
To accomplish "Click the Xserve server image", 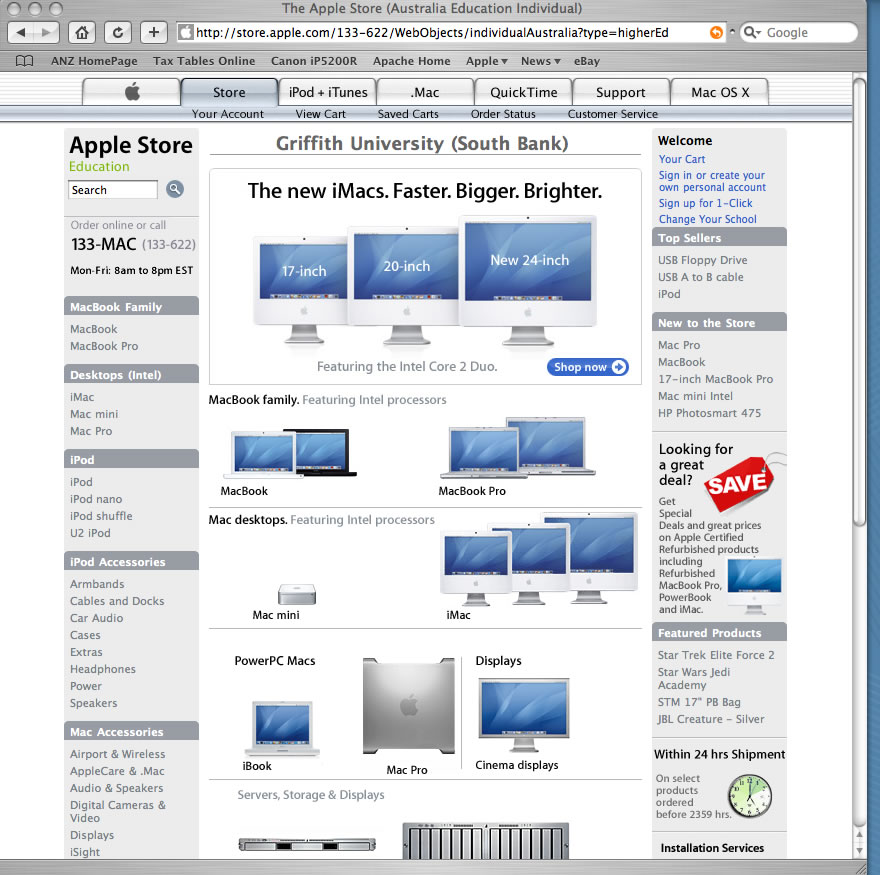I will tap(307, 845).
